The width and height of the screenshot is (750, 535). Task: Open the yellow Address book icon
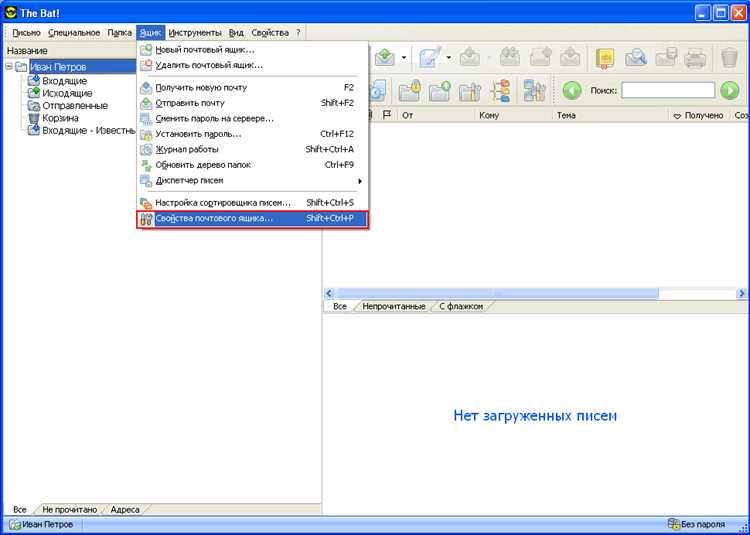605,58
